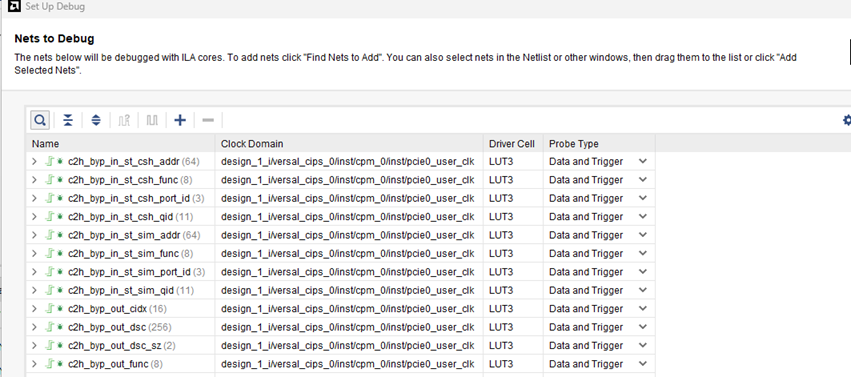Sort by the Name column header
The height and width of the screenshot is (377, 851).
(x=120, y=144)
